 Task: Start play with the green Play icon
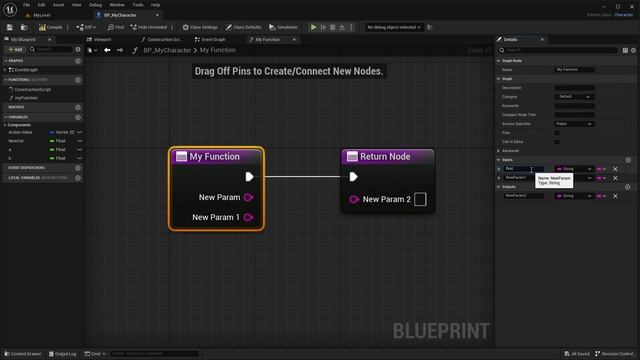pyautogui.click(x=313, y=27)
